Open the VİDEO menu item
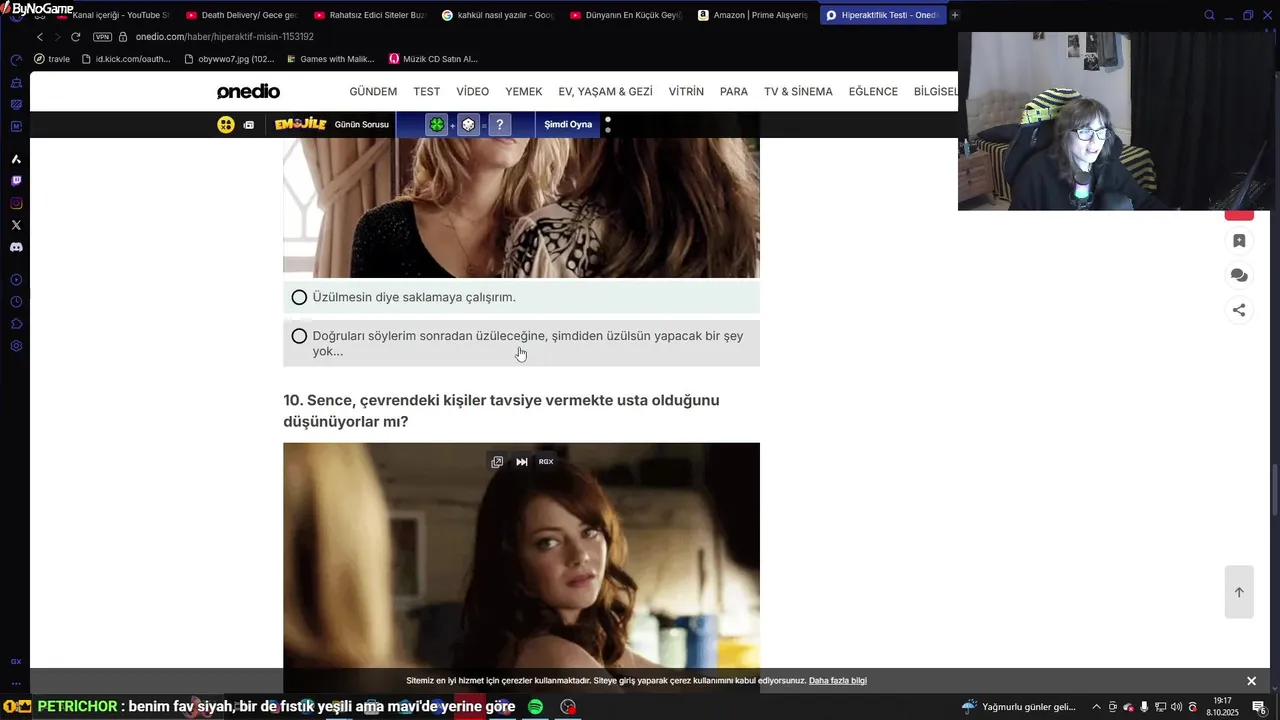The height and width of the screenshot is (720, 1280). tap(473, 91)
